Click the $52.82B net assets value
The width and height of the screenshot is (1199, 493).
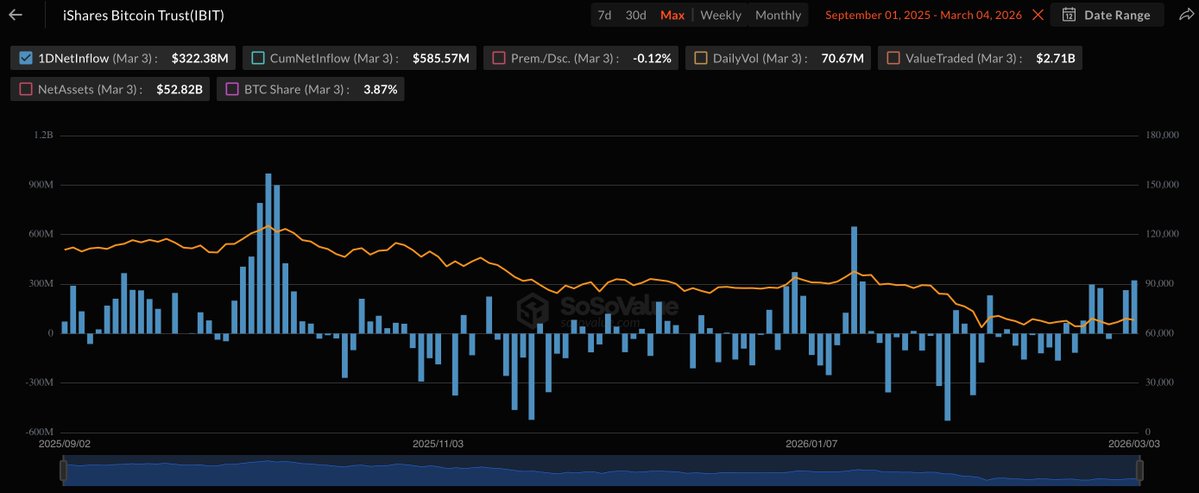tap(181, 89)
